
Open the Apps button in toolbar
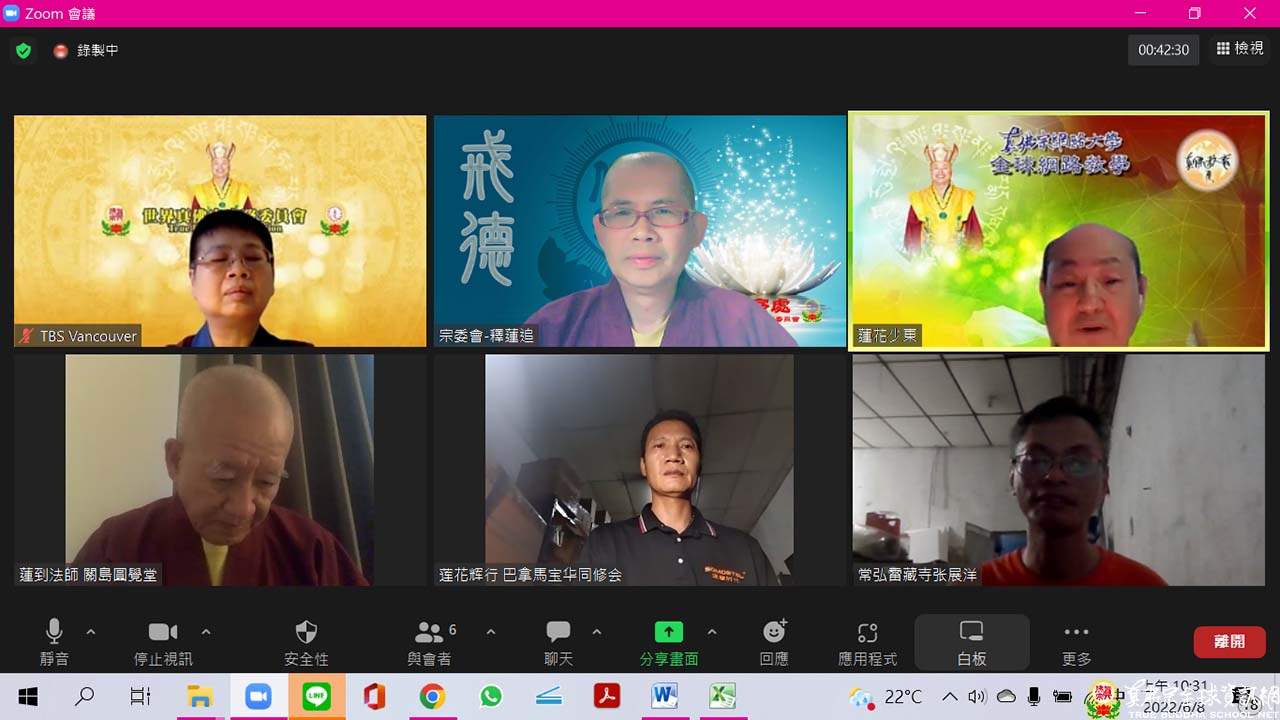(867, 642)
